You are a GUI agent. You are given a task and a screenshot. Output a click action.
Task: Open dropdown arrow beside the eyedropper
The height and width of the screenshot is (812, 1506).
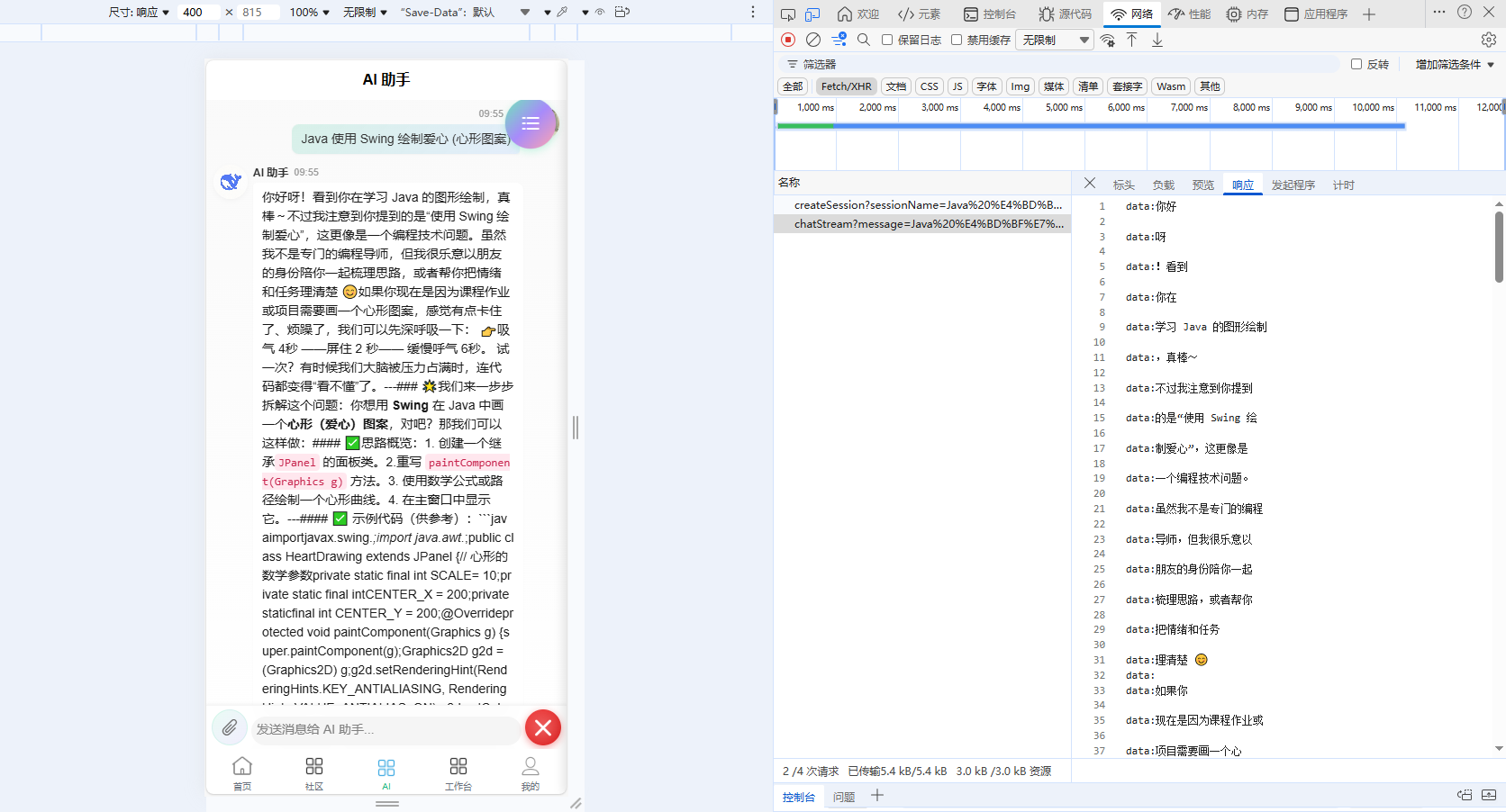548,13
